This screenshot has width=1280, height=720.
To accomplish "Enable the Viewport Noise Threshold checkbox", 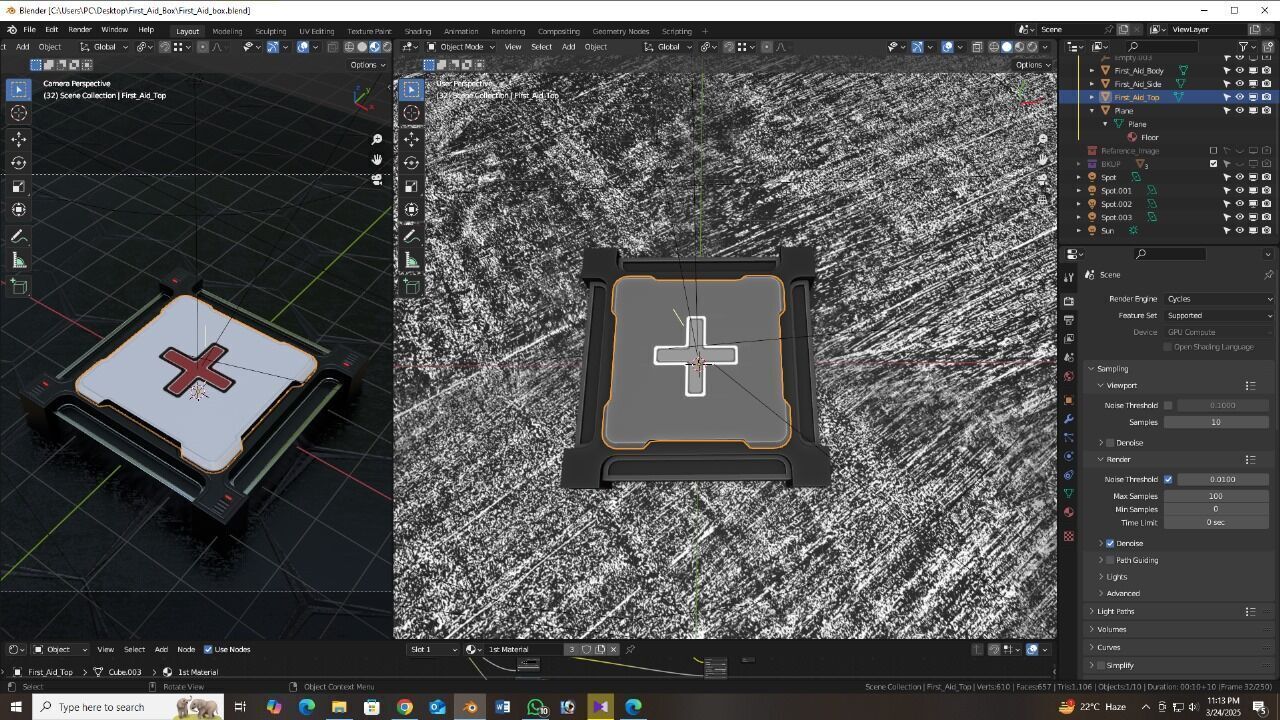I will coord(1168,406).
